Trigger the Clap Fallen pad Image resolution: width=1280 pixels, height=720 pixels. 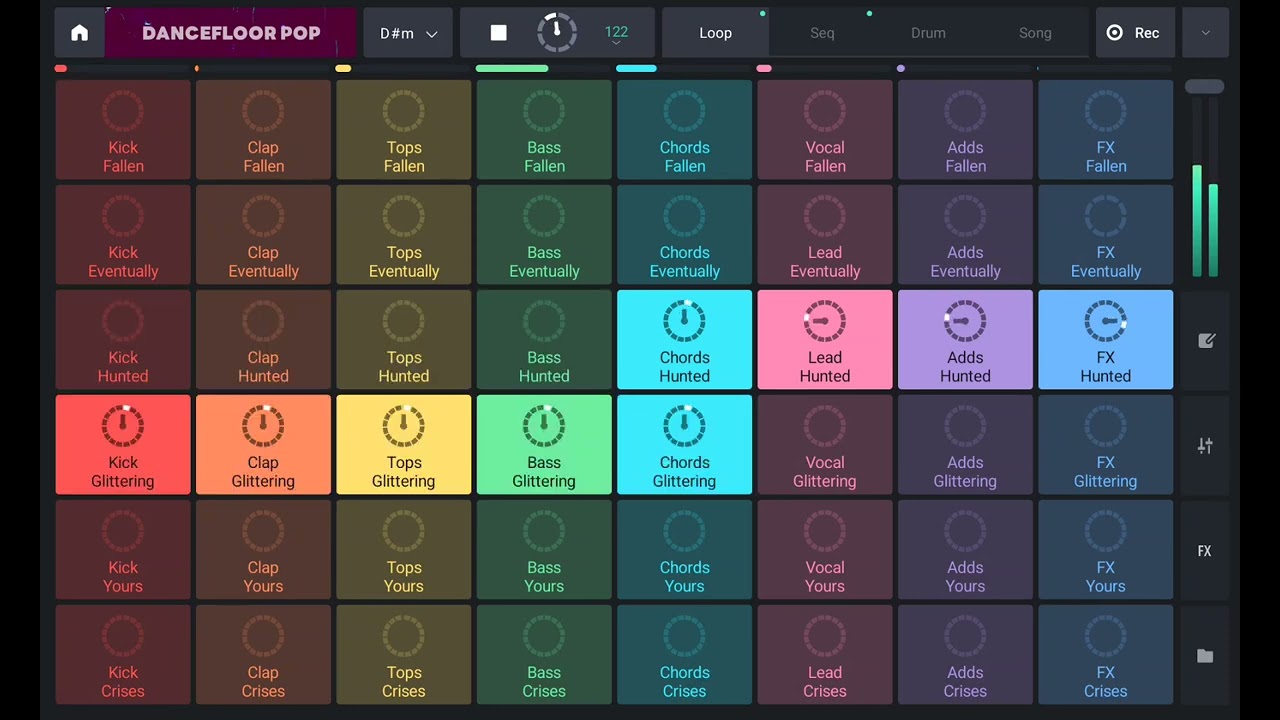(263, 130)
